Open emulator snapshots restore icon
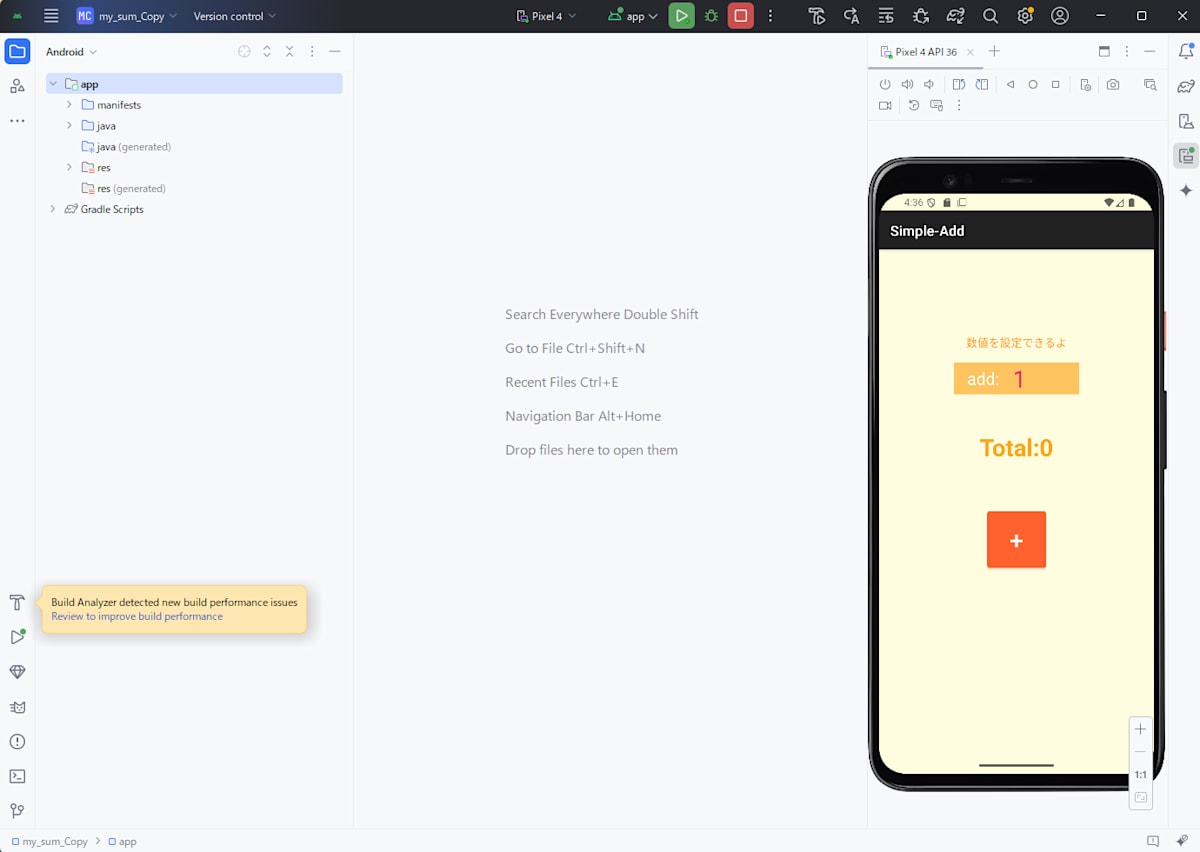 913,105
